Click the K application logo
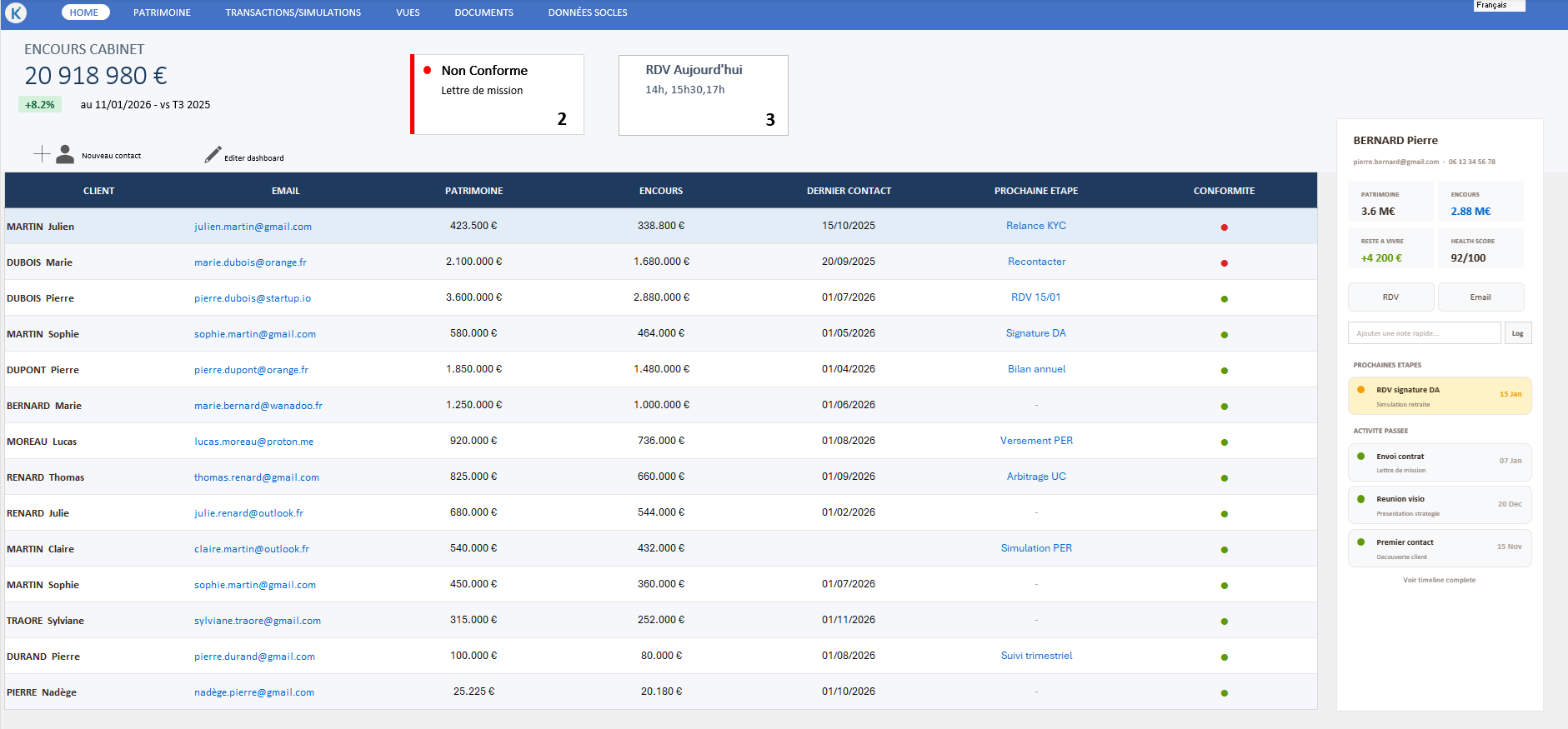Screen dimensions: 1568x729 (16, 12)
